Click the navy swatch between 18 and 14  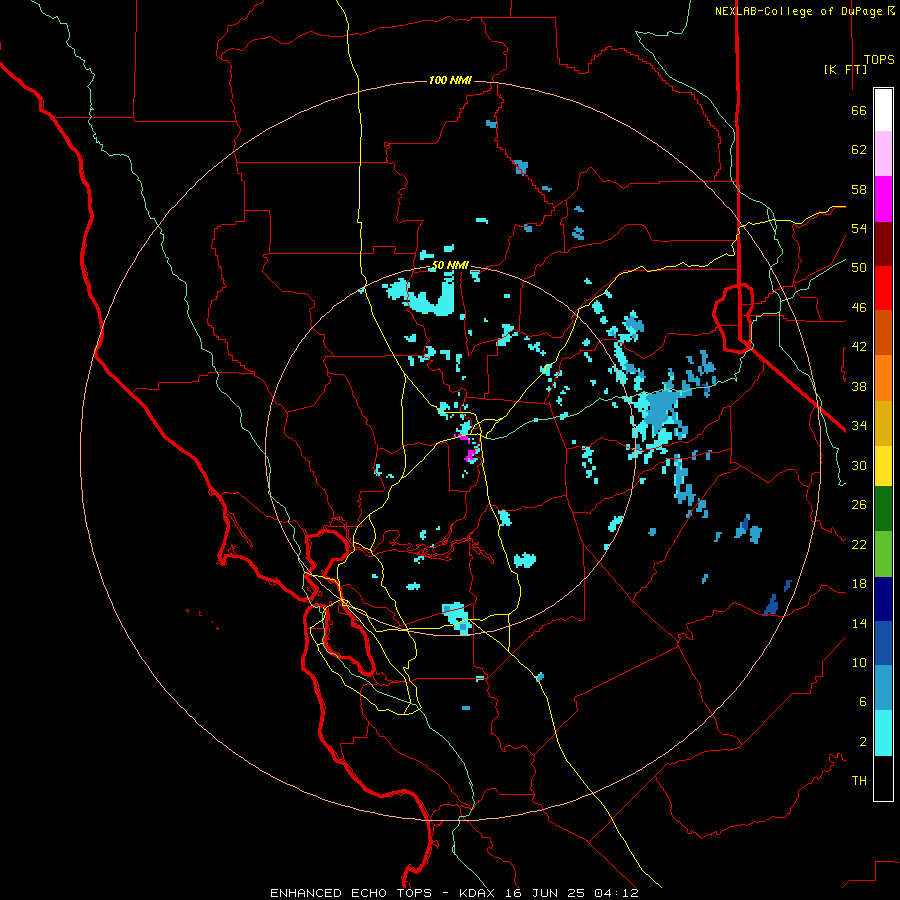(x=883, y=599)
